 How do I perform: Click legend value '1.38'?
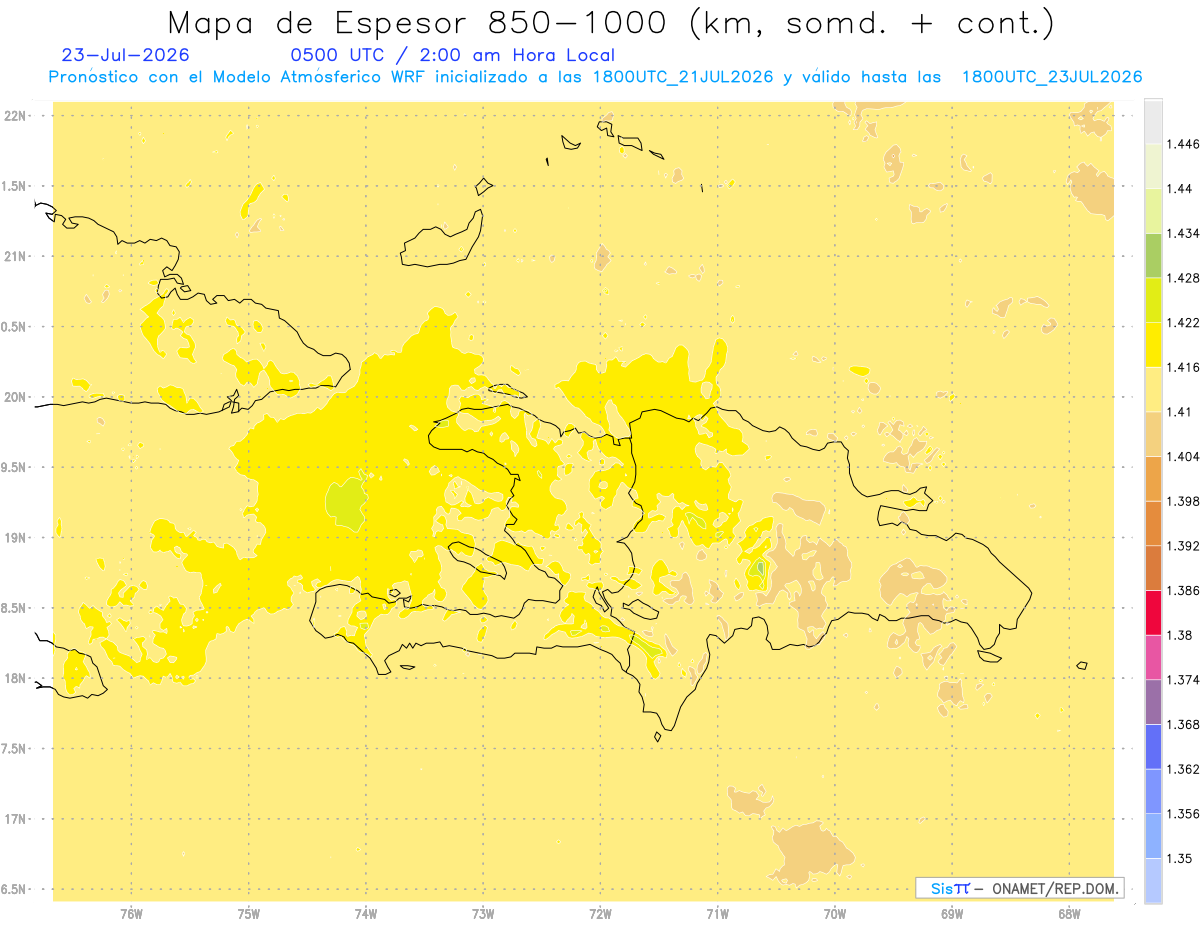(x=1178, y=635)
